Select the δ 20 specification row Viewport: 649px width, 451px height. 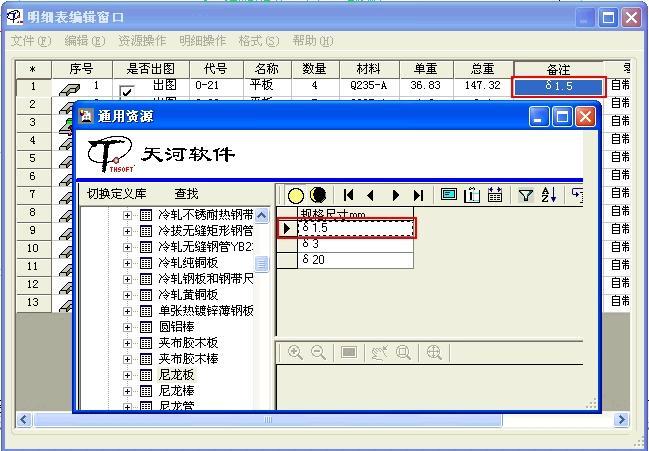(356, 260)
